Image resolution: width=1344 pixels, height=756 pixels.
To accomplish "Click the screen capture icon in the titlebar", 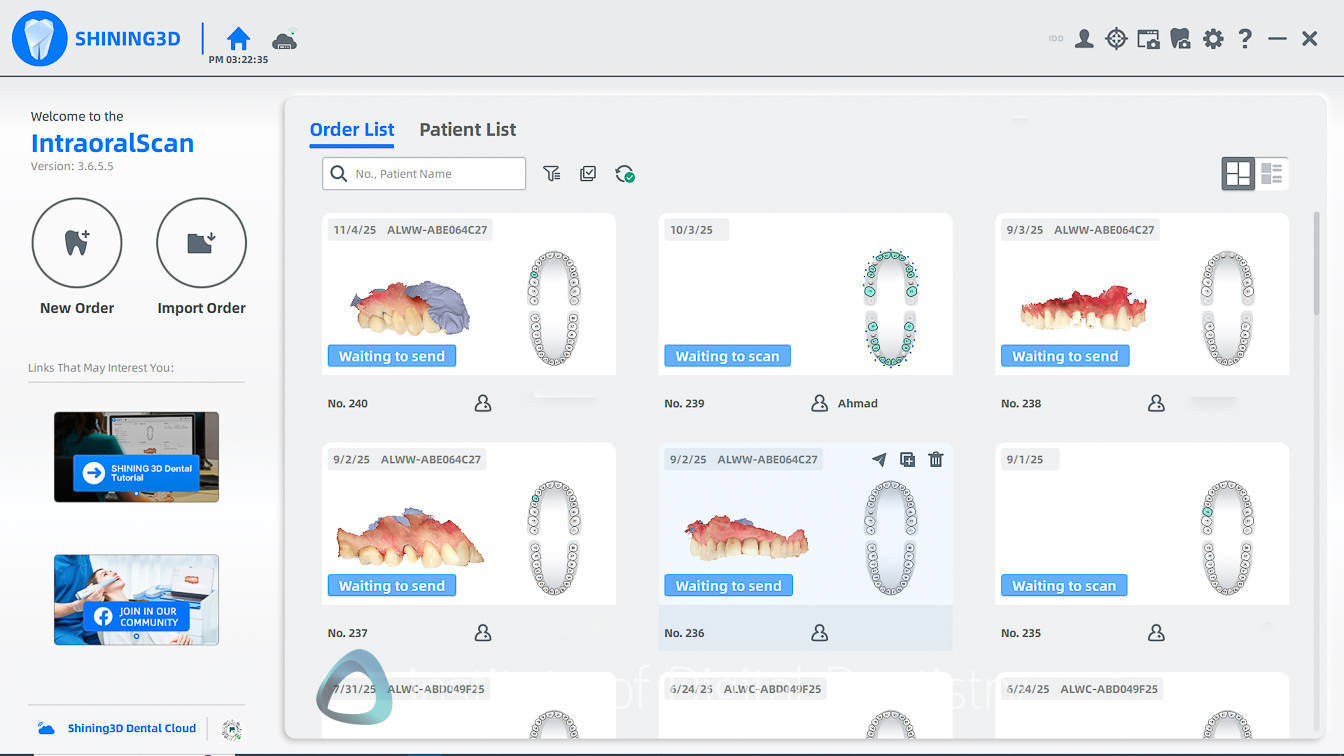I will click(x=1148, y=38).
